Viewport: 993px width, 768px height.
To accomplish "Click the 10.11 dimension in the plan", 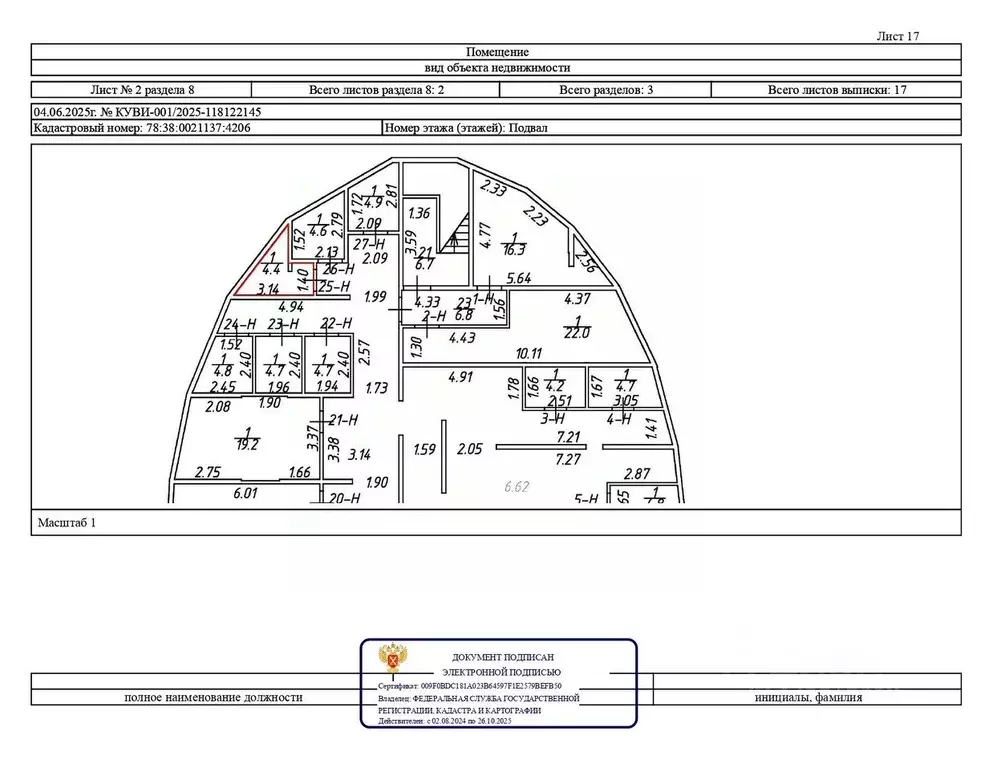I will [528, 353].
